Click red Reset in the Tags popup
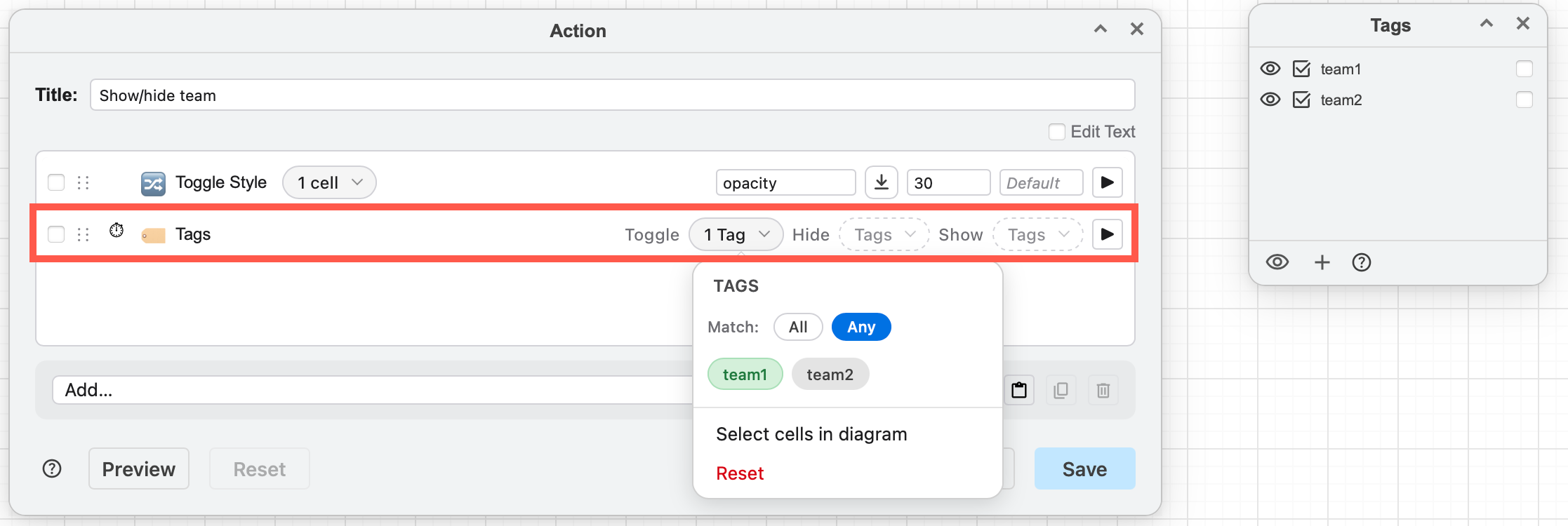The image size is (1568, 526). pos(740,473)
